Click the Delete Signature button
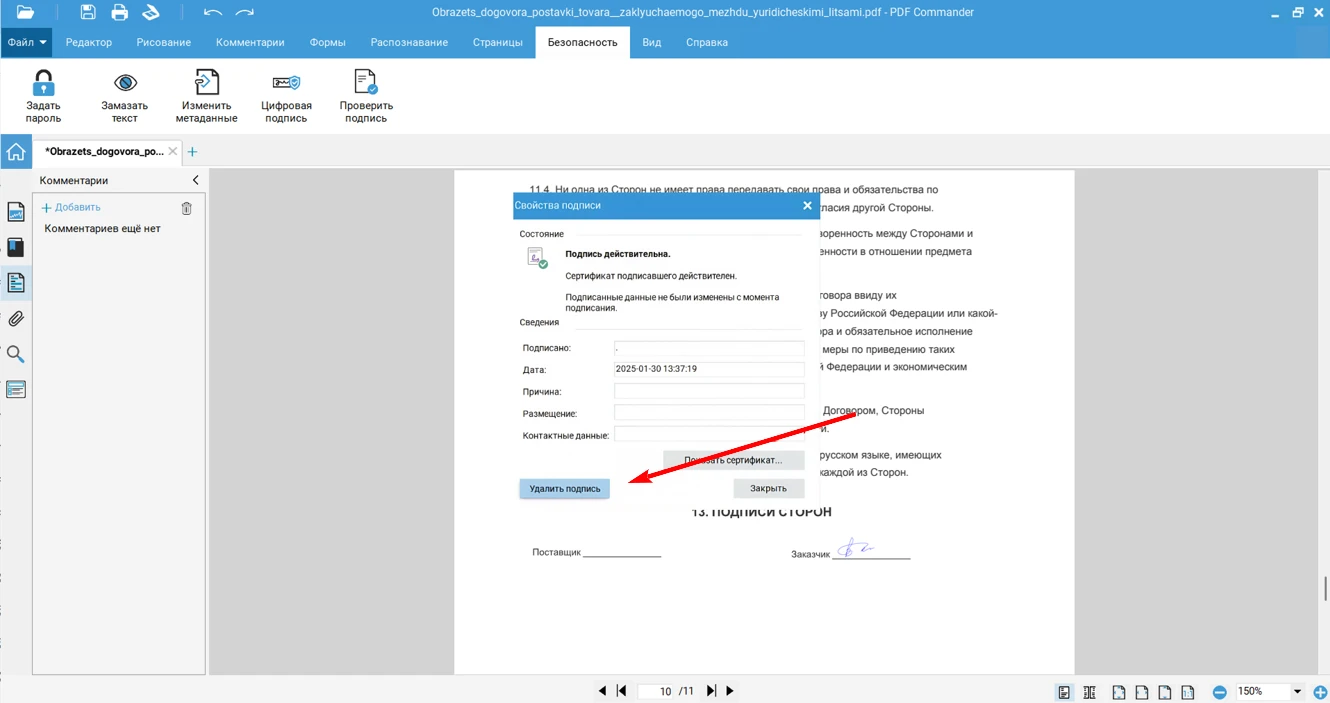Viewport: 1330px width, 703px height. (x=564, y=489)
